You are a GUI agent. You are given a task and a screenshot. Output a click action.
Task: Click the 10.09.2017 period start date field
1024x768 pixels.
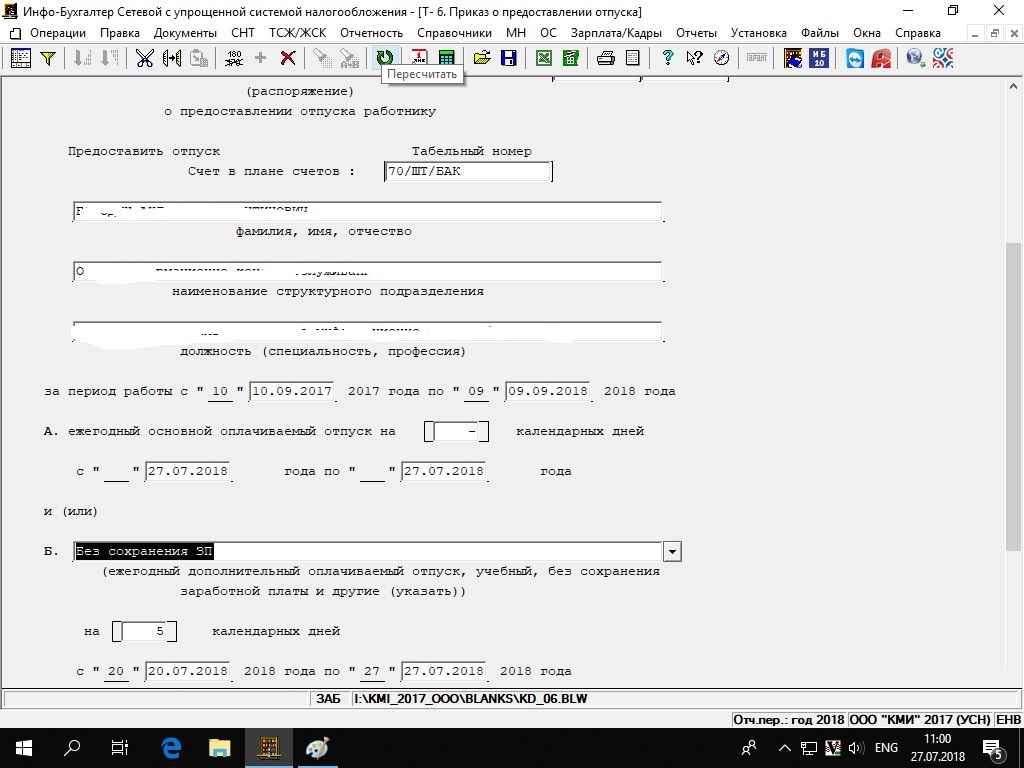pyautogui.click(x=292, y=391)
